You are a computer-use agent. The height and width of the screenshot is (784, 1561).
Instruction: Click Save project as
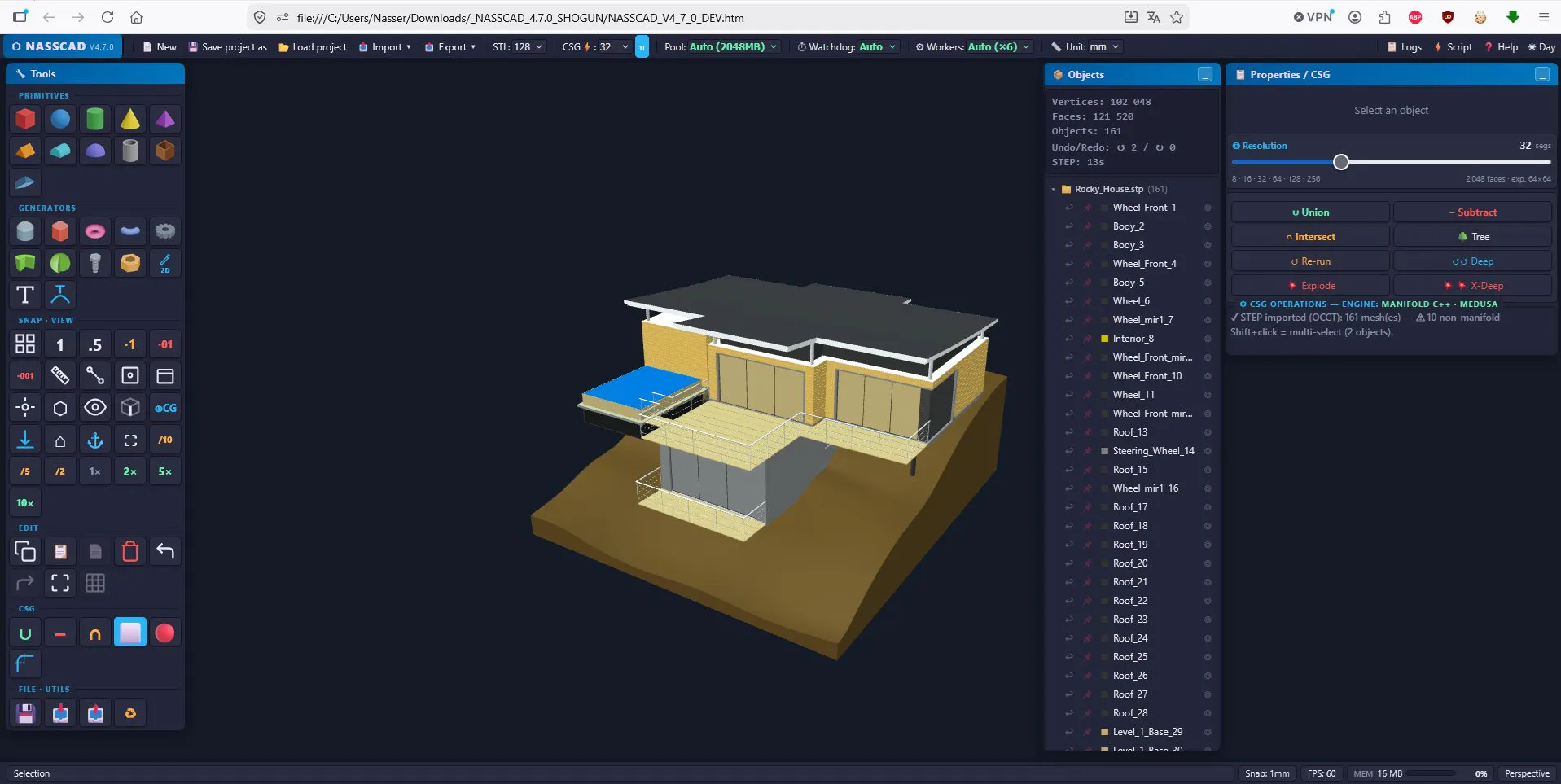click(228, 47)
